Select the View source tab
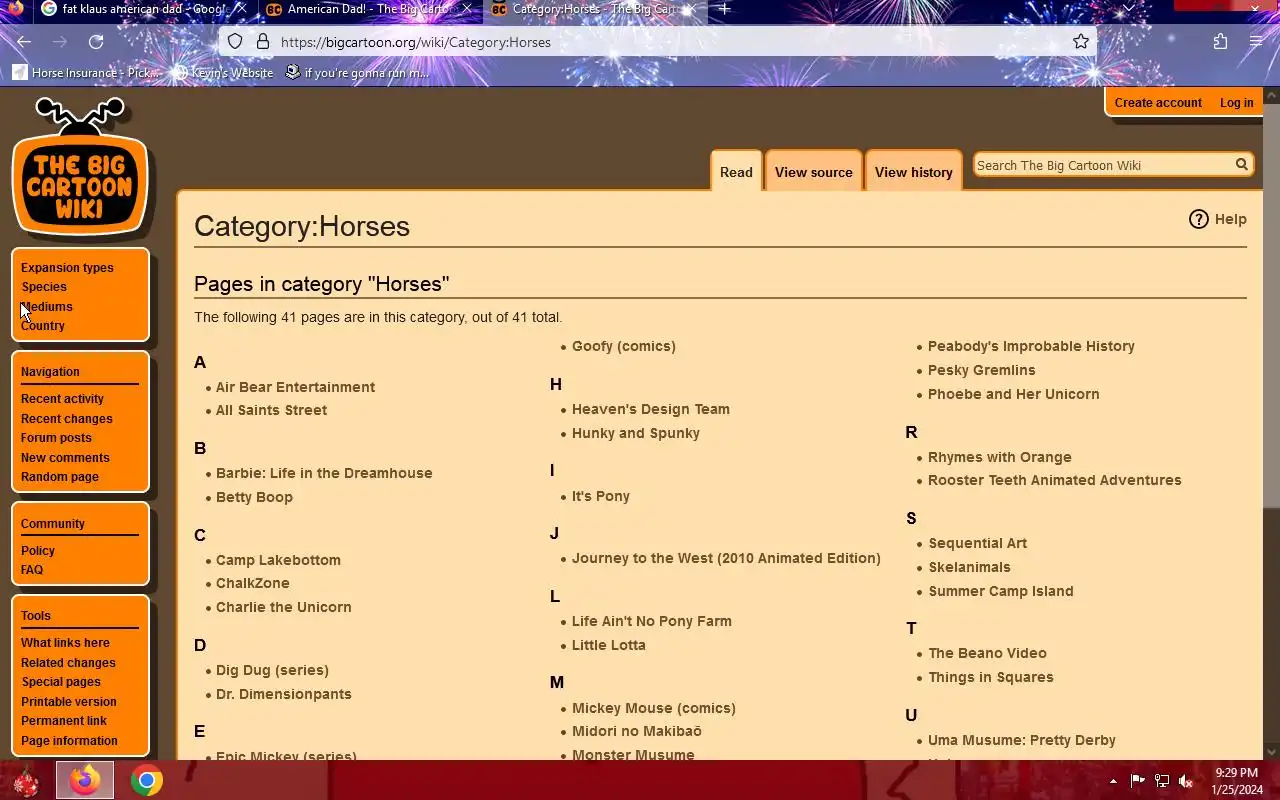The image size is (1280, 800). pyautogui.click(x=813, y=172)
